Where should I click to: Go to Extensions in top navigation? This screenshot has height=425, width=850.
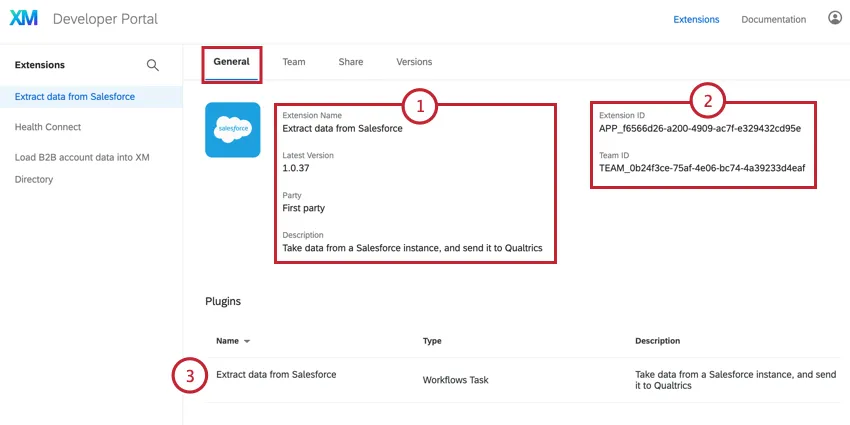(696, 19)
